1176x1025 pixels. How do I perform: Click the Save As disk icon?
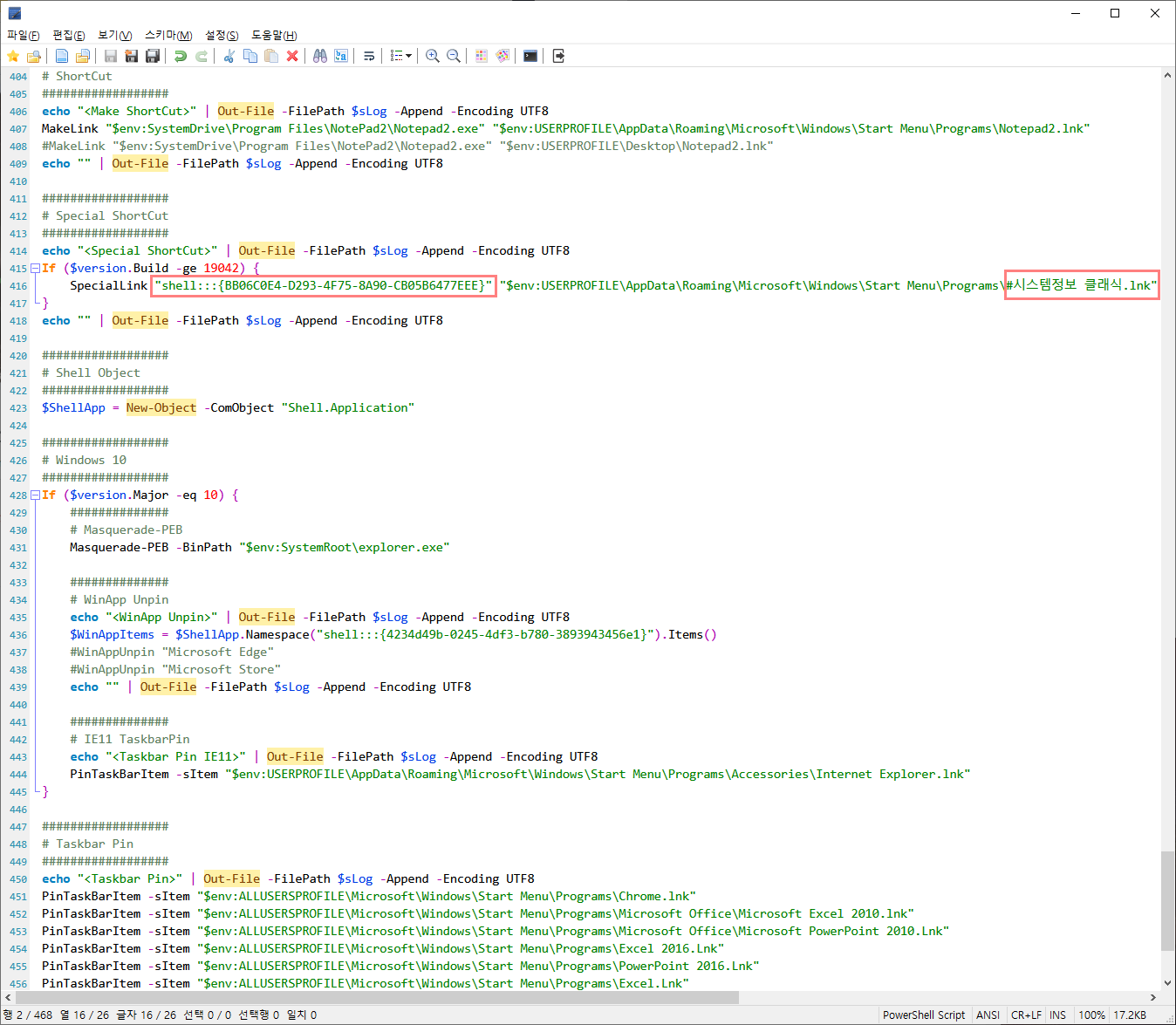point(132,56)
